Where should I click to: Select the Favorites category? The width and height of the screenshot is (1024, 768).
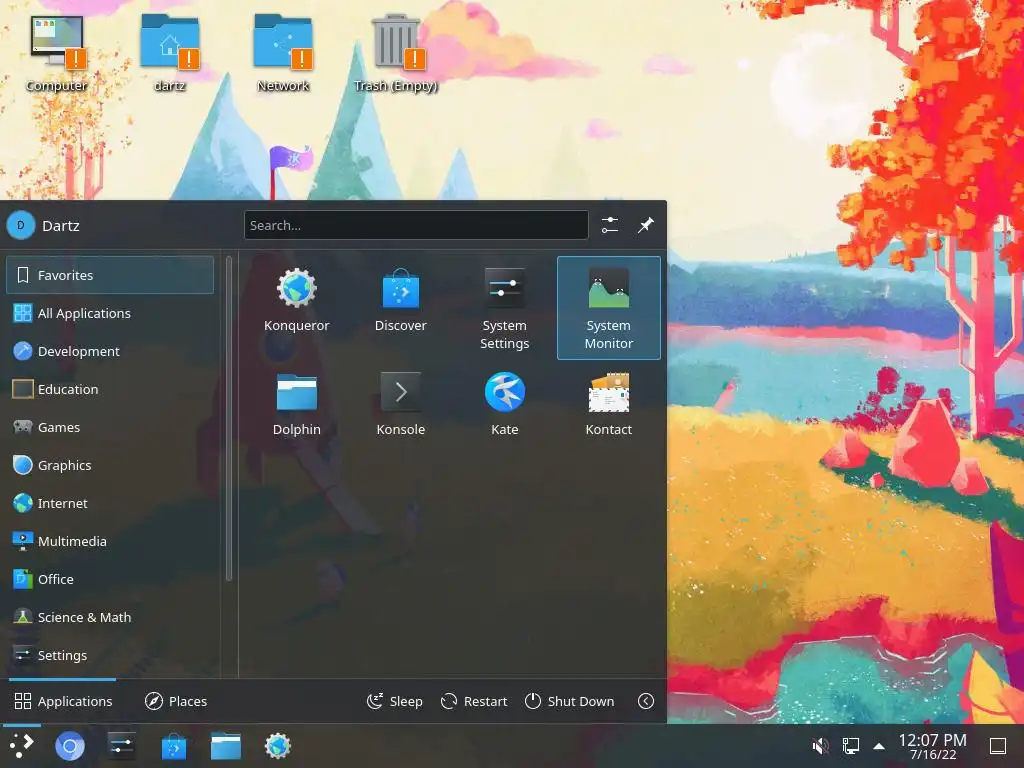[x=110, y=275]
